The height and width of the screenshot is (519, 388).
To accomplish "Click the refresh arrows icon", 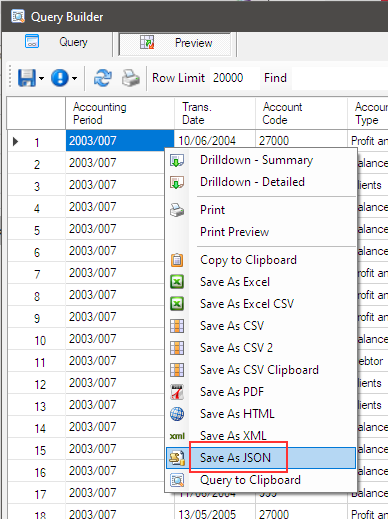I will [x=103, y=78].
